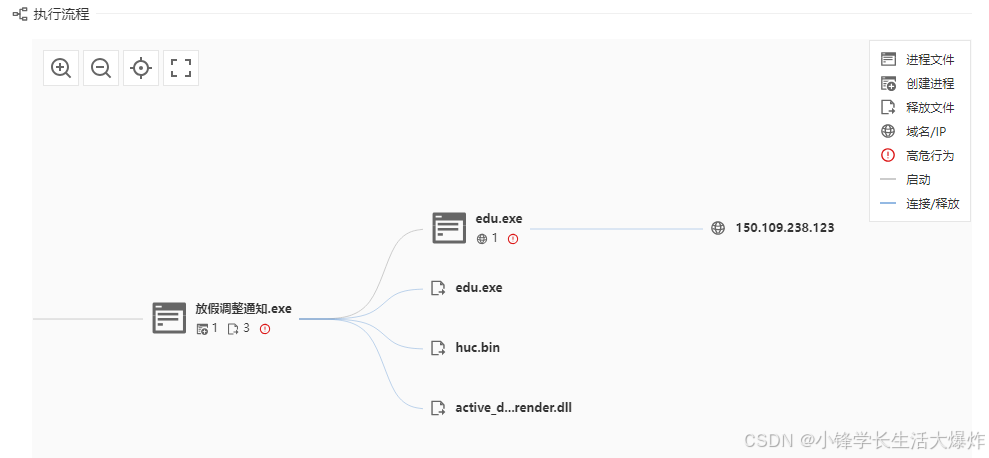
Task: Zoom out of the execution flow graph
Action: coord(101,68)
